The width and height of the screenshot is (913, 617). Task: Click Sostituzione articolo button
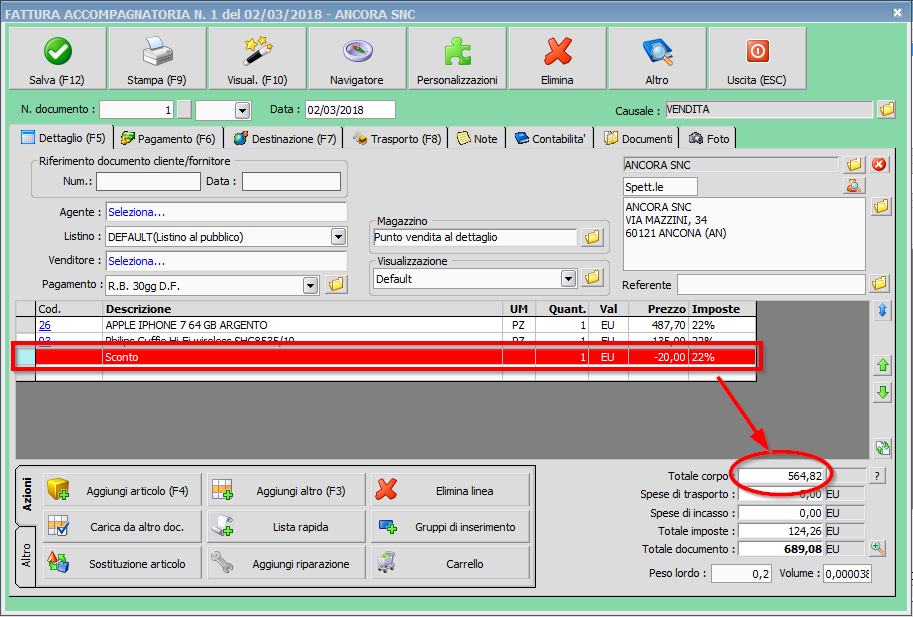pyautogui.click(x=122, y=563)
